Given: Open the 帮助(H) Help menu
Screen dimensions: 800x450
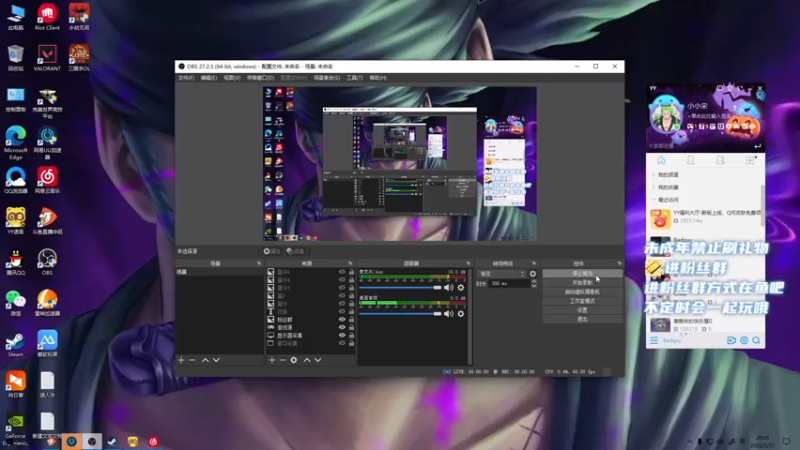Looking at the screenshot, I should pos(378,78).
